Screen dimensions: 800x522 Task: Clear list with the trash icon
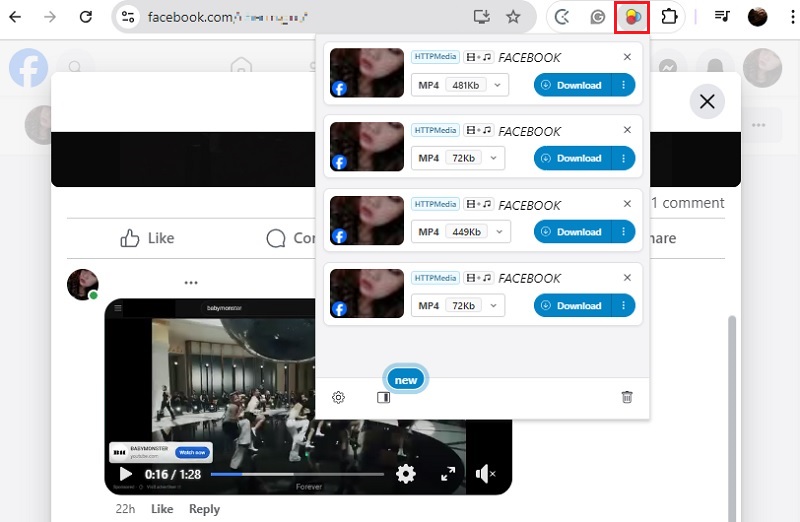coord(627,397)
